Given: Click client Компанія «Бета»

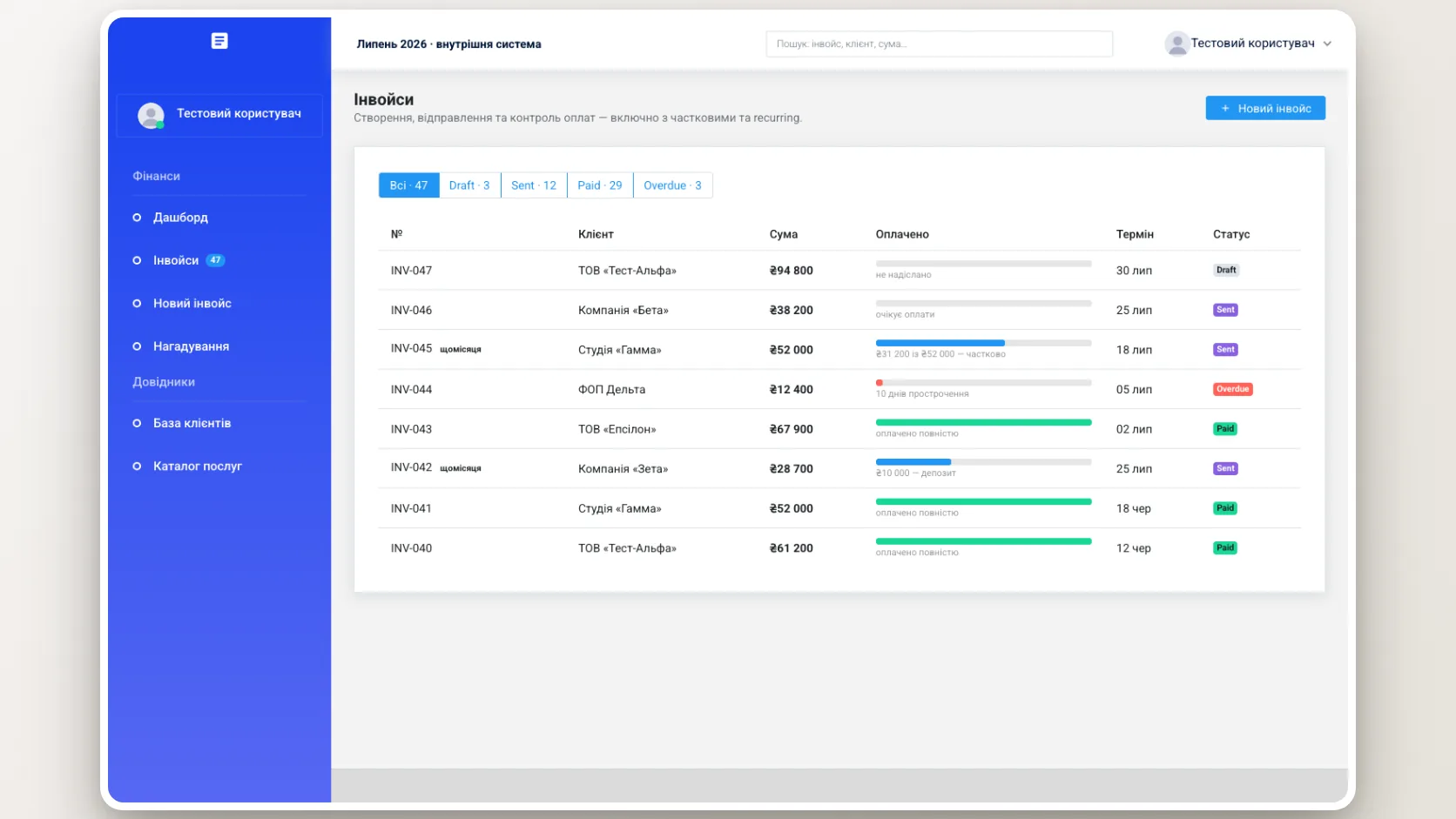Looking at the screenshot, I should pos(624,311).
